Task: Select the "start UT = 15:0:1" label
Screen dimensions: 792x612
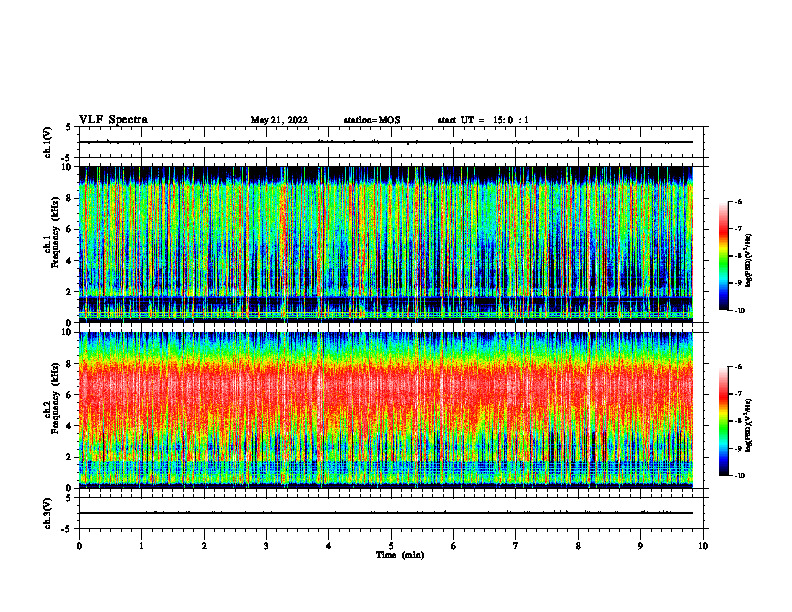Action: coord(483,120)
